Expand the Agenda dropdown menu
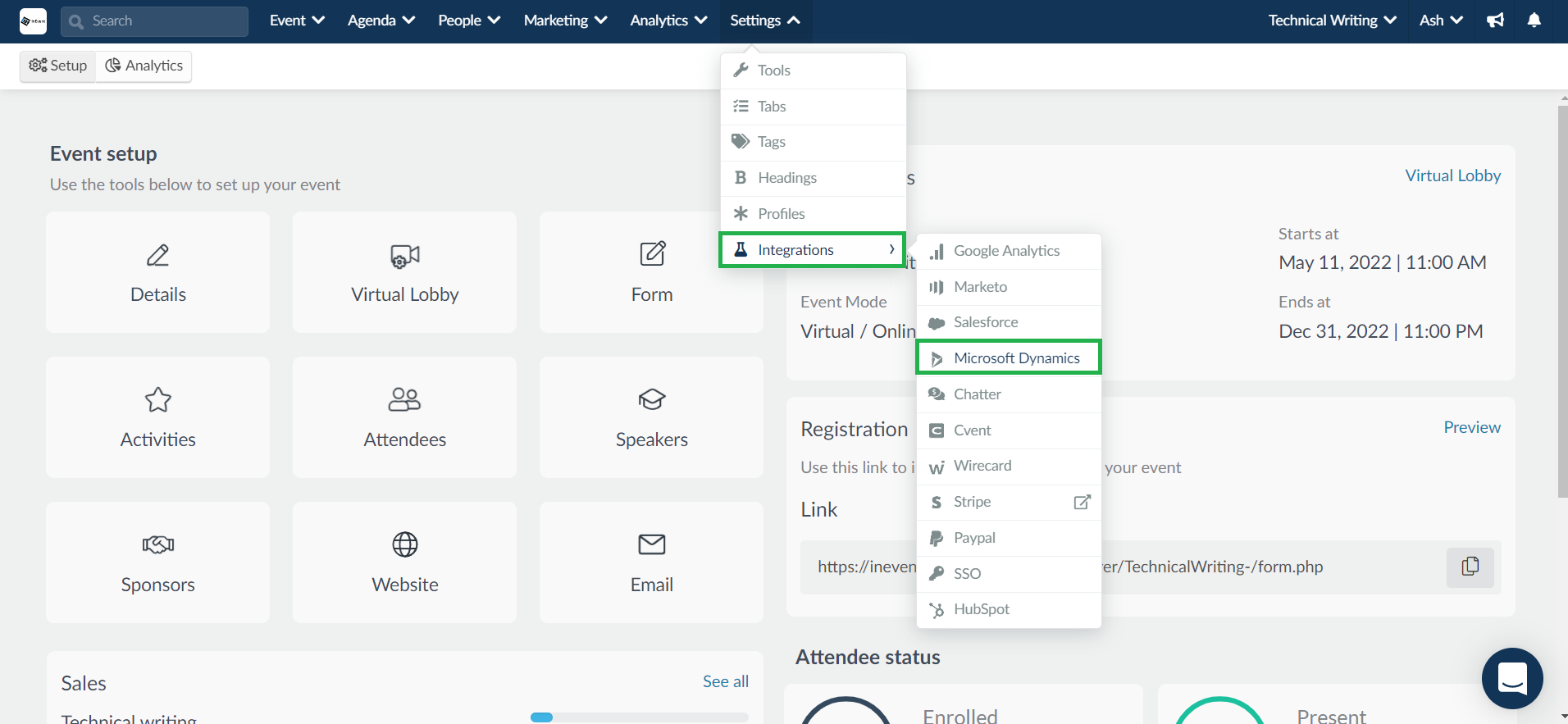The height and width of the screenshot is (724, 1568). coord(381,20)
